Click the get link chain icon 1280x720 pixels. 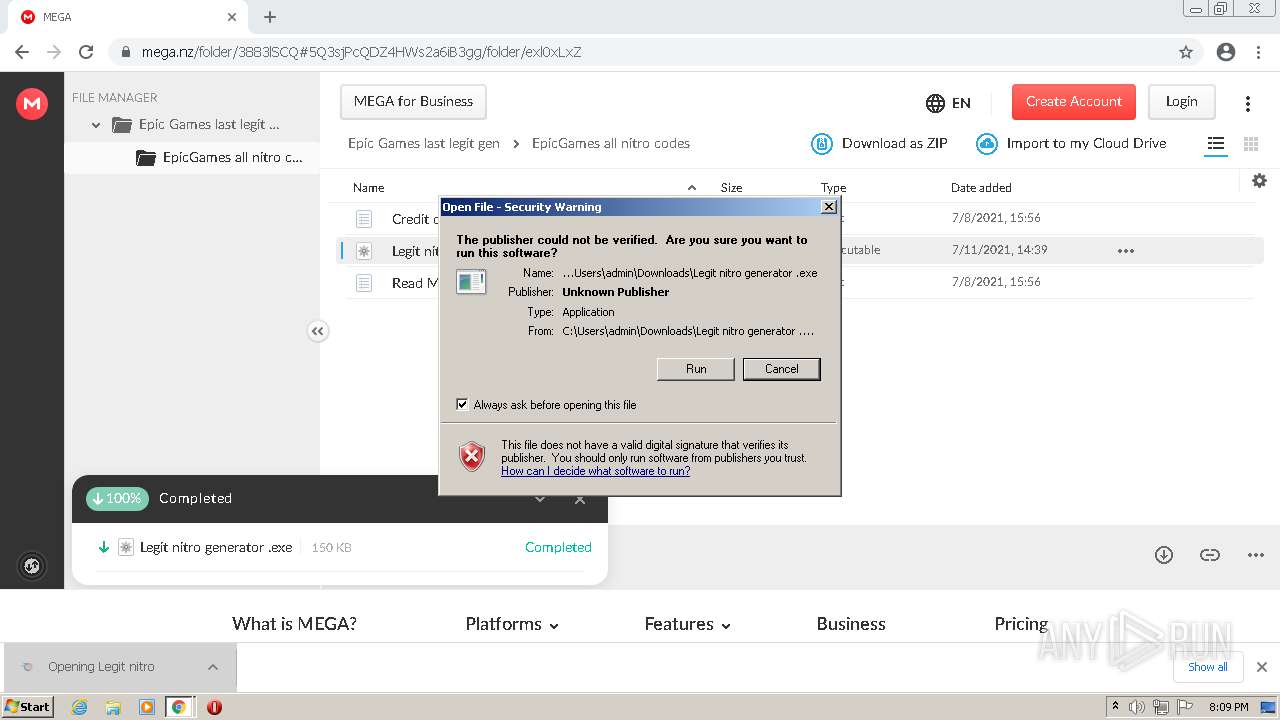1210,555
